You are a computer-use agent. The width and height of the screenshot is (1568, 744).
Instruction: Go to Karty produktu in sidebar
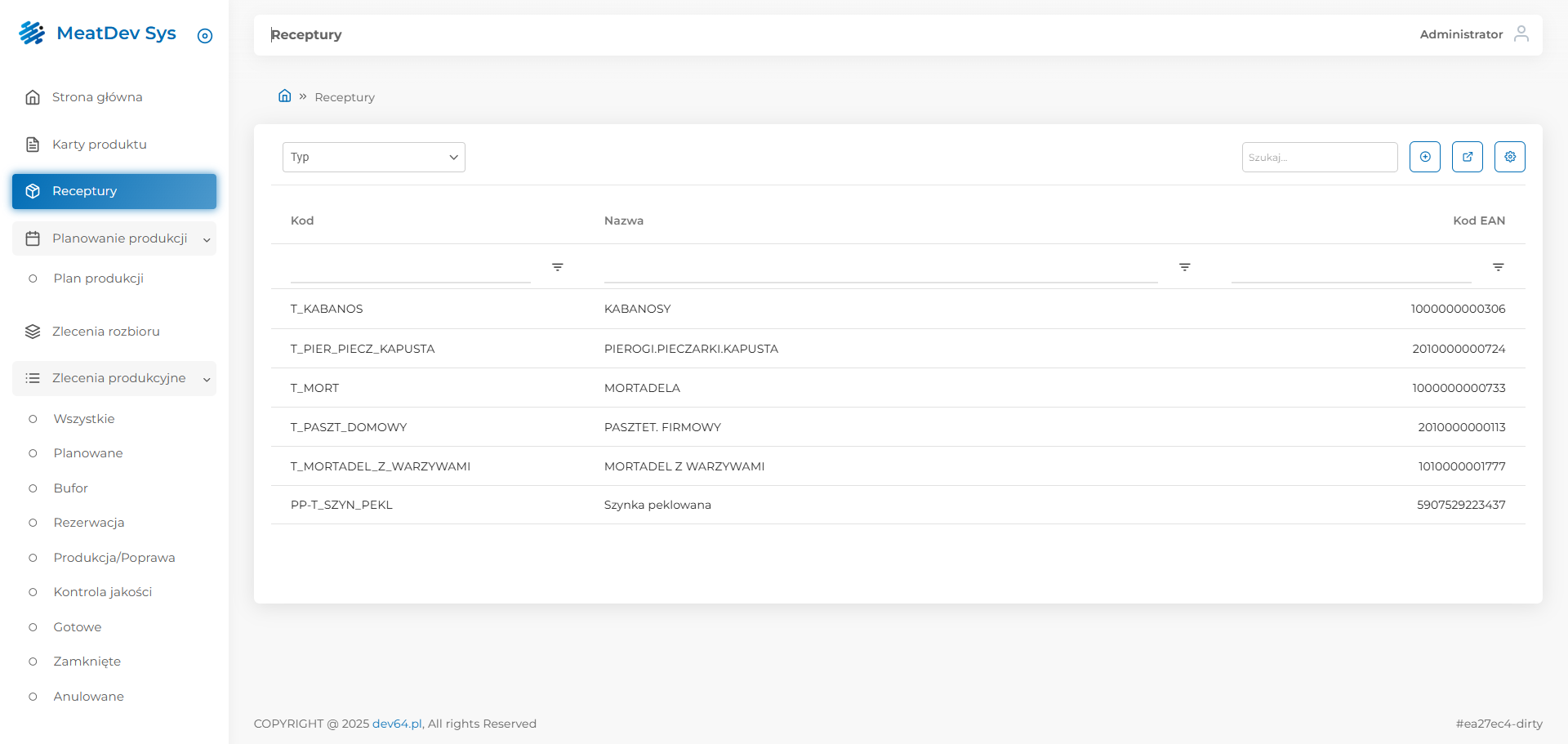coord(99,145)
